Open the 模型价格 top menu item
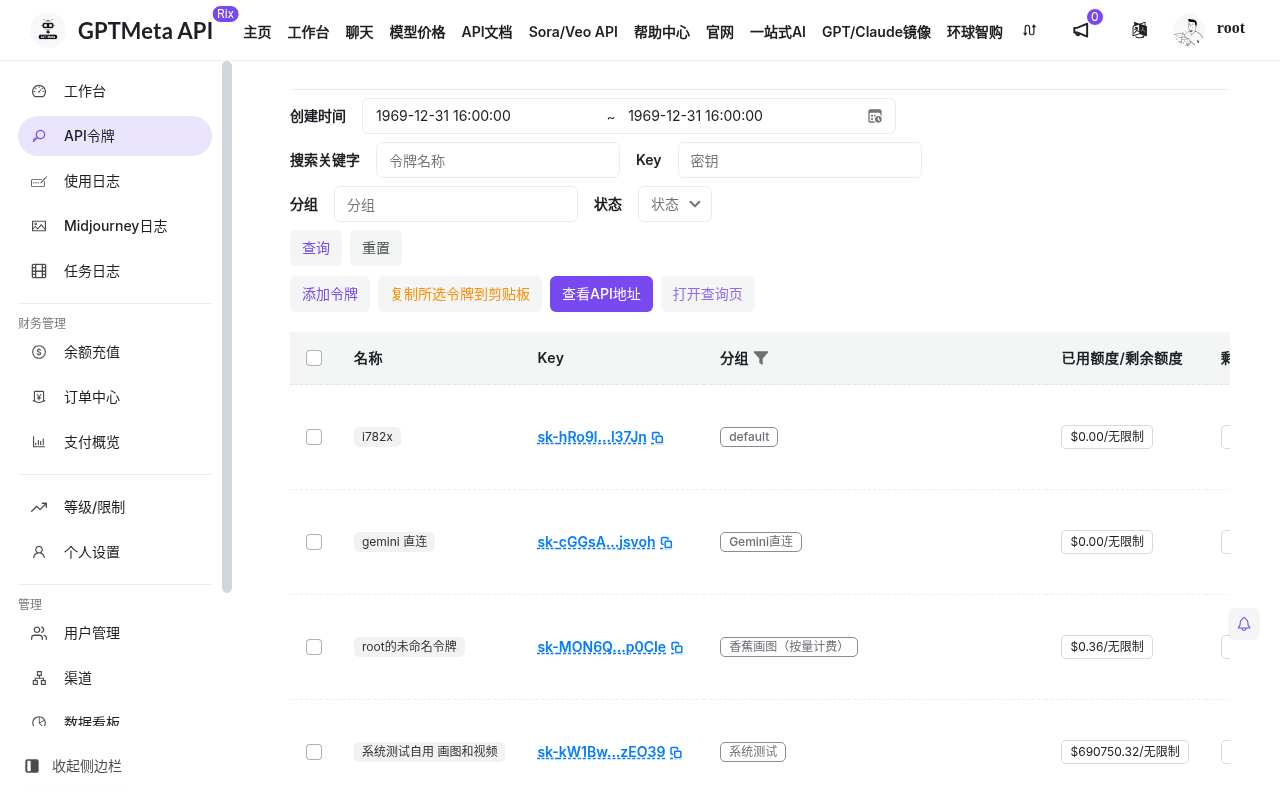 pyautogui.click(x=417, y=32)
